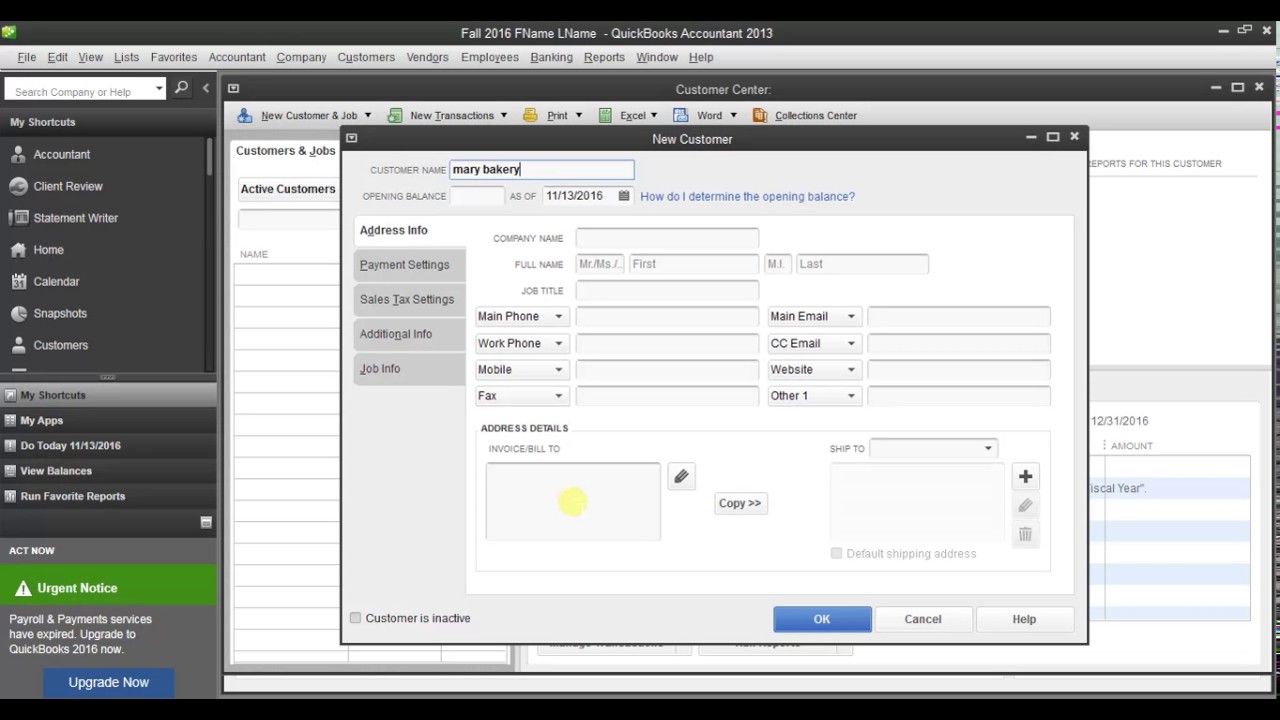Image resolution: width=1280 pixels, height=720 pixels.
Task: Collapse the left shortcuts panel arrow
Action: coord(206,88)
